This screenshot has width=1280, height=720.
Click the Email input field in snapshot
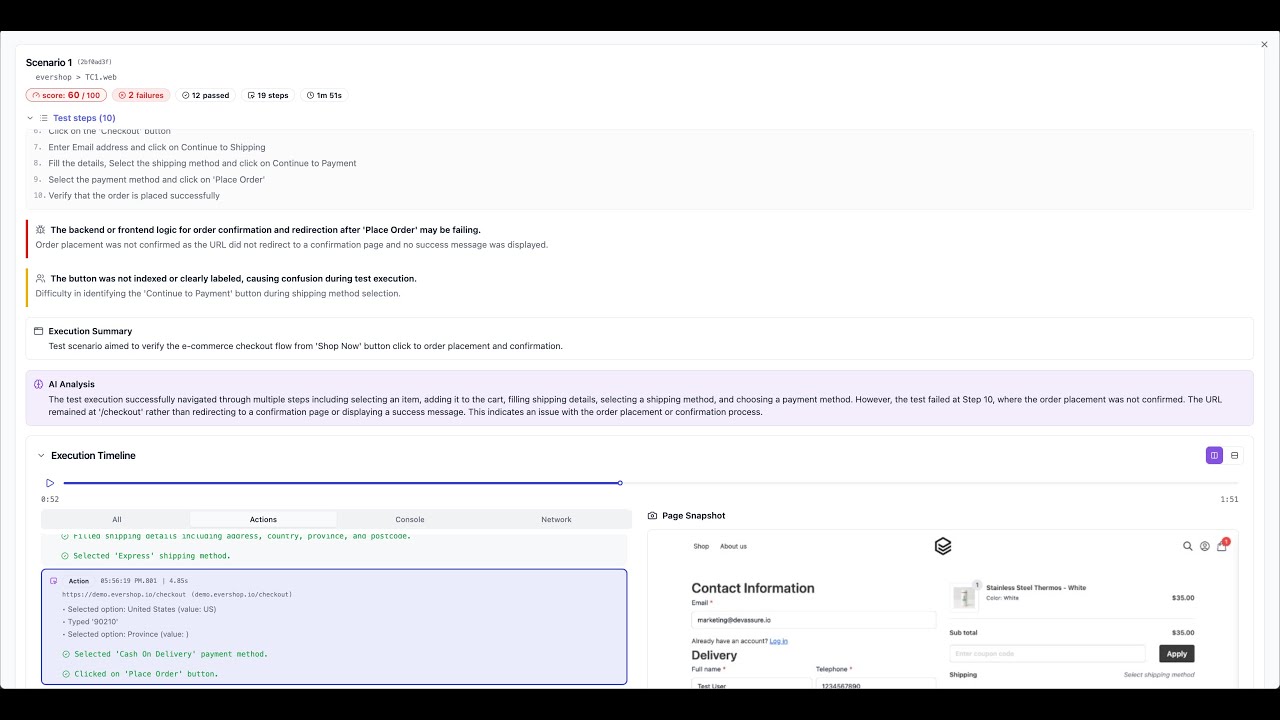click(814, 620)
